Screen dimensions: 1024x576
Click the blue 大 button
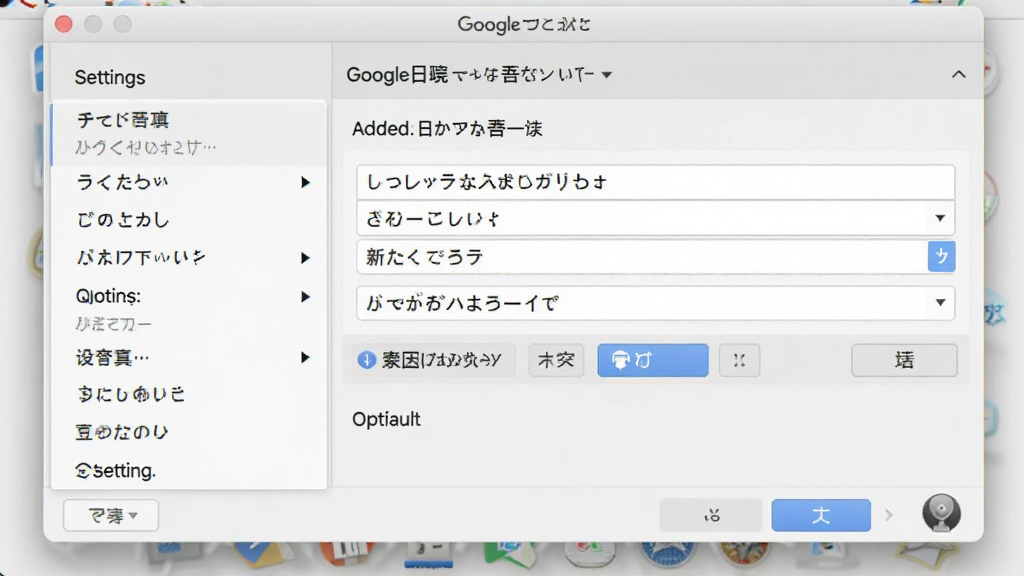click(821, 515)
